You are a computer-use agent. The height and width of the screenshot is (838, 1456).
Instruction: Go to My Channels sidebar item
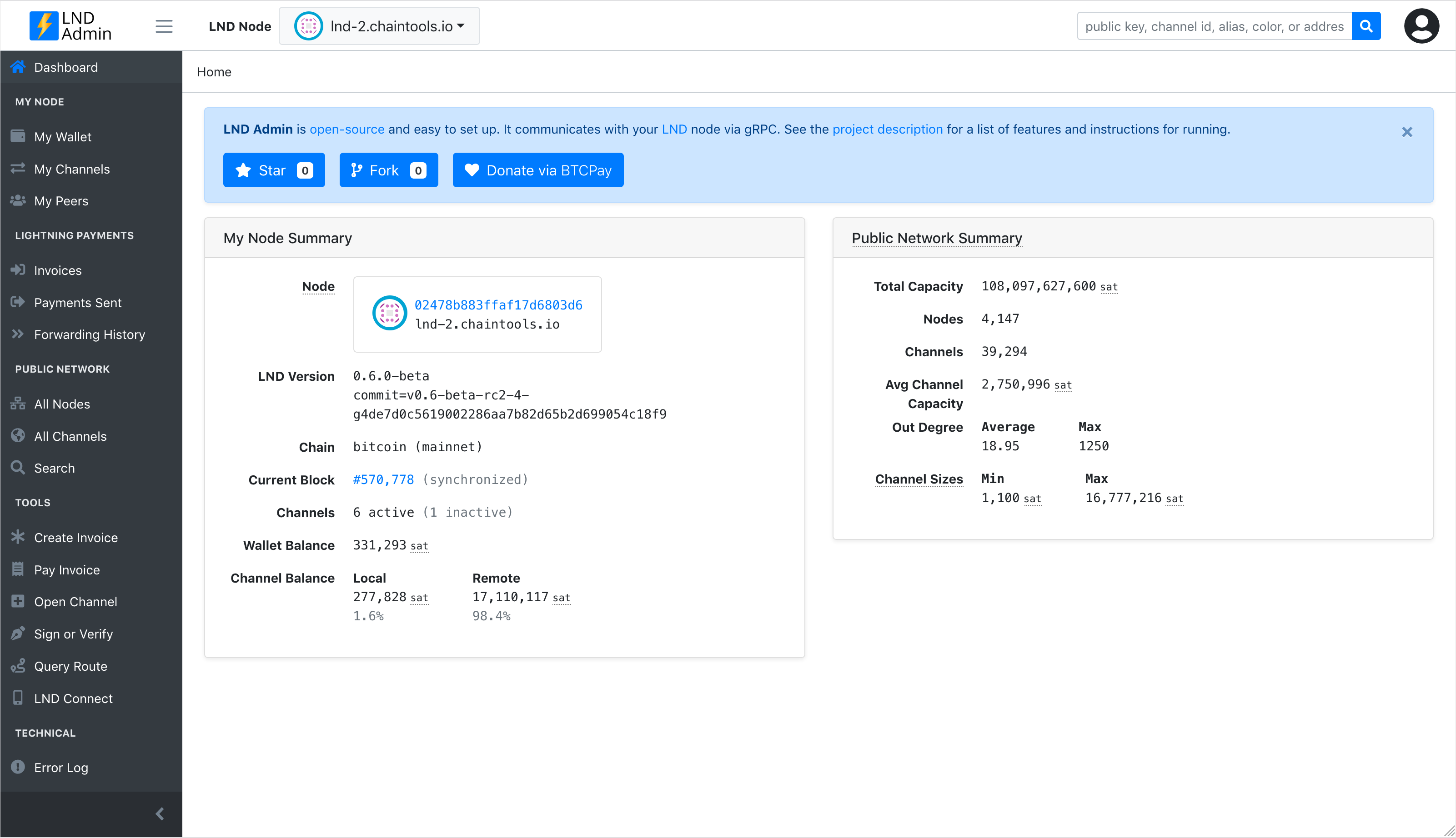tap(71, 169)
